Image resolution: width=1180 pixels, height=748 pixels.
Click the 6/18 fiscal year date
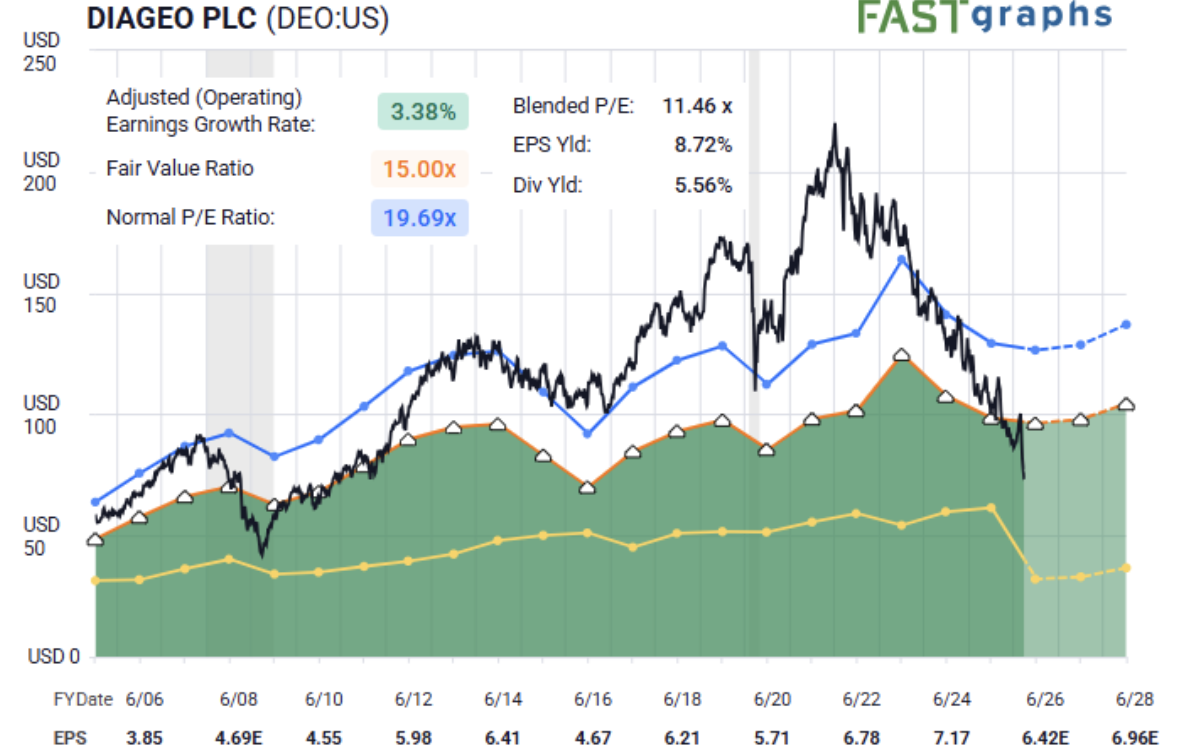[x=683, y=700]
